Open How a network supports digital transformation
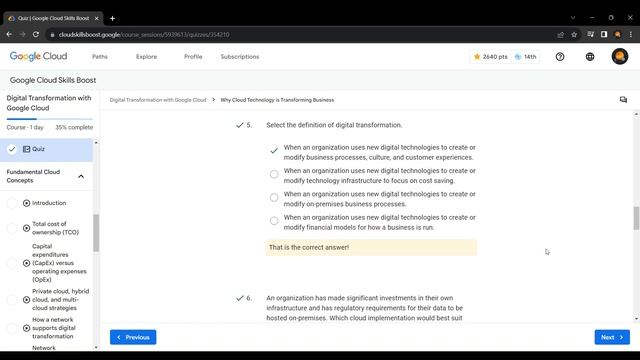640x360 pixels. (x=54, y=328)
